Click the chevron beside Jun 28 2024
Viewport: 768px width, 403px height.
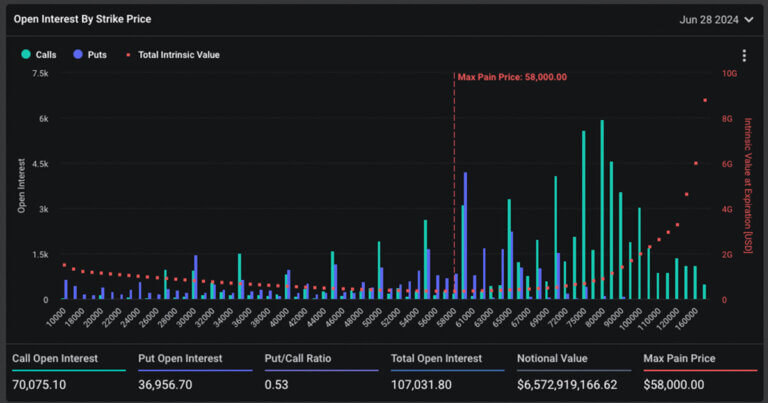click(751, 19)
